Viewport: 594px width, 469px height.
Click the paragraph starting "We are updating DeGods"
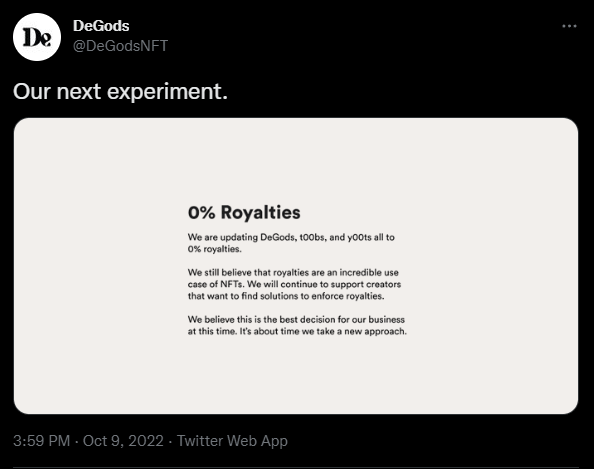(x=291, y=243)
